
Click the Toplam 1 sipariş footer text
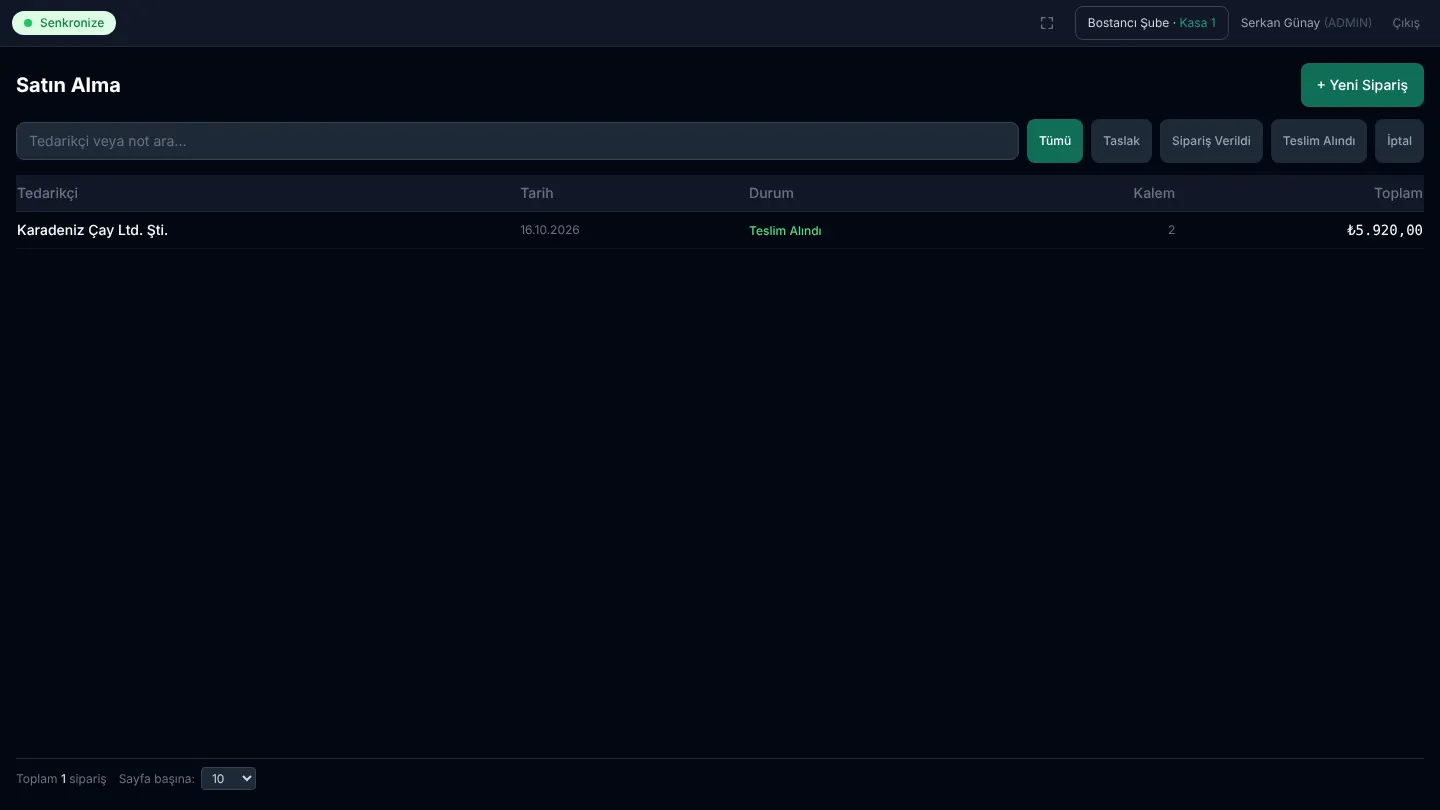[x=61, y=778]
